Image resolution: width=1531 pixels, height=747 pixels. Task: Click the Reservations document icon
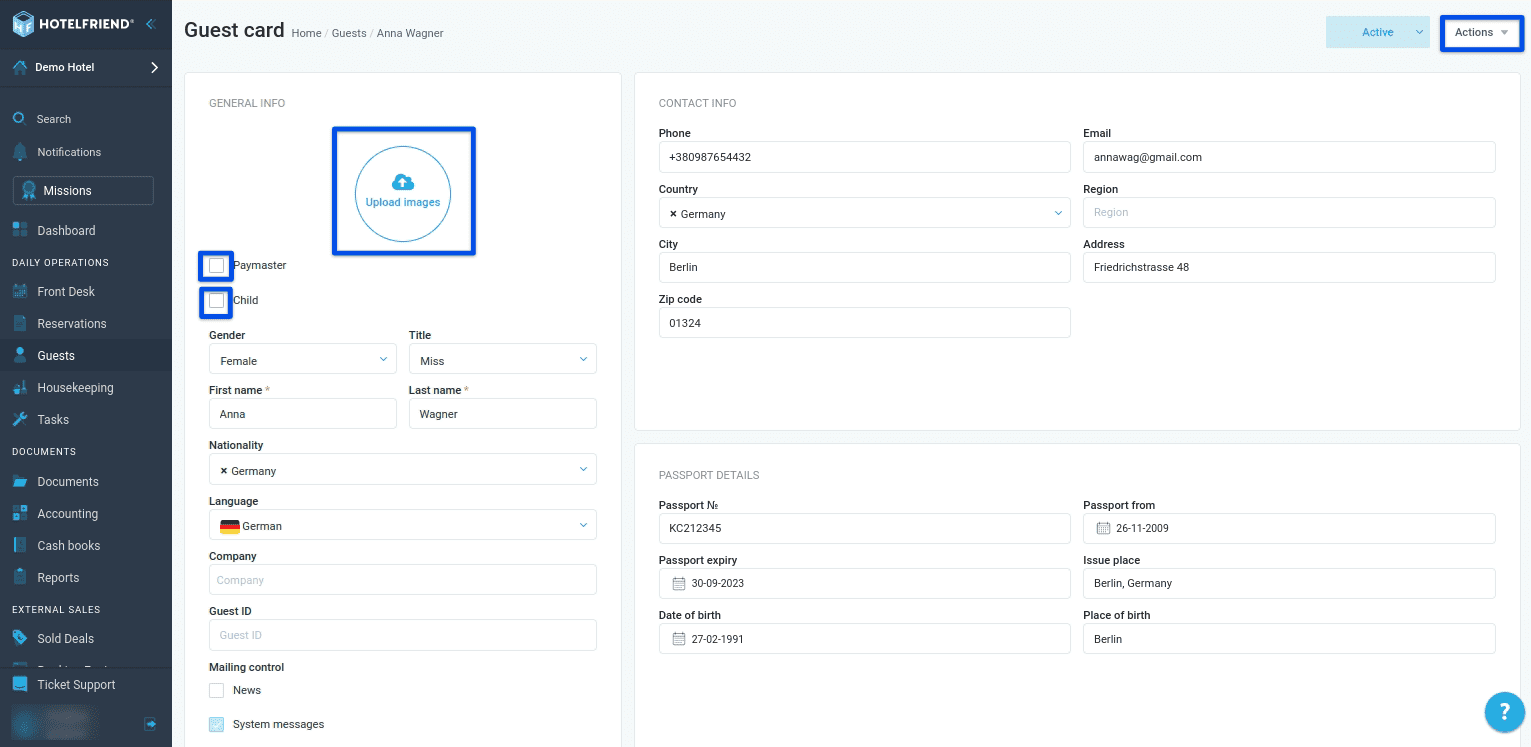[20, 323]
